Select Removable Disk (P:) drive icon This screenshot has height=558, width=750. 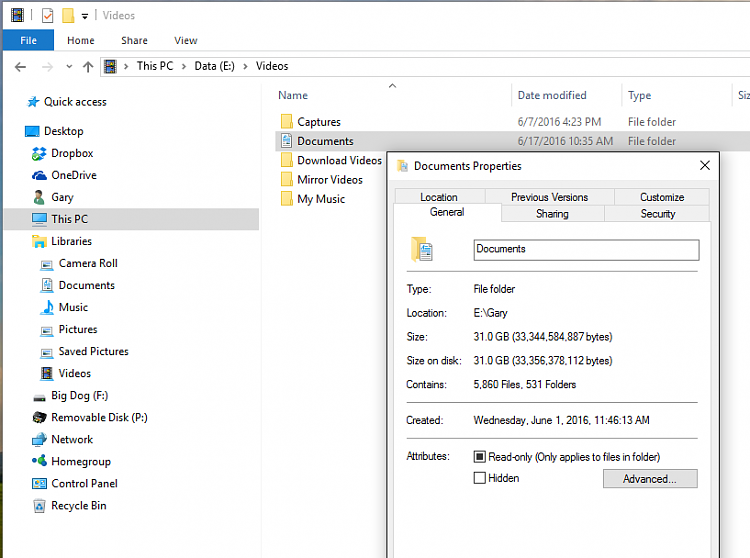tap(39, 418)
